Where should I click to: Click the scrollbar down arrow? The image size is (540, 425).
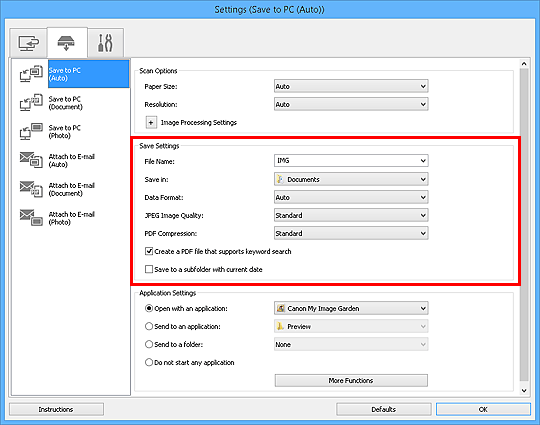524,391
